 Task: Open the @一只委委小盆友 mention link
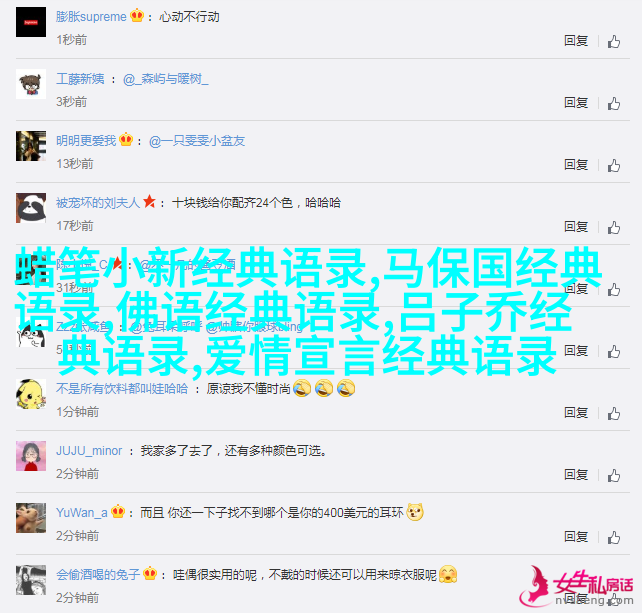(x=197, y=141)
